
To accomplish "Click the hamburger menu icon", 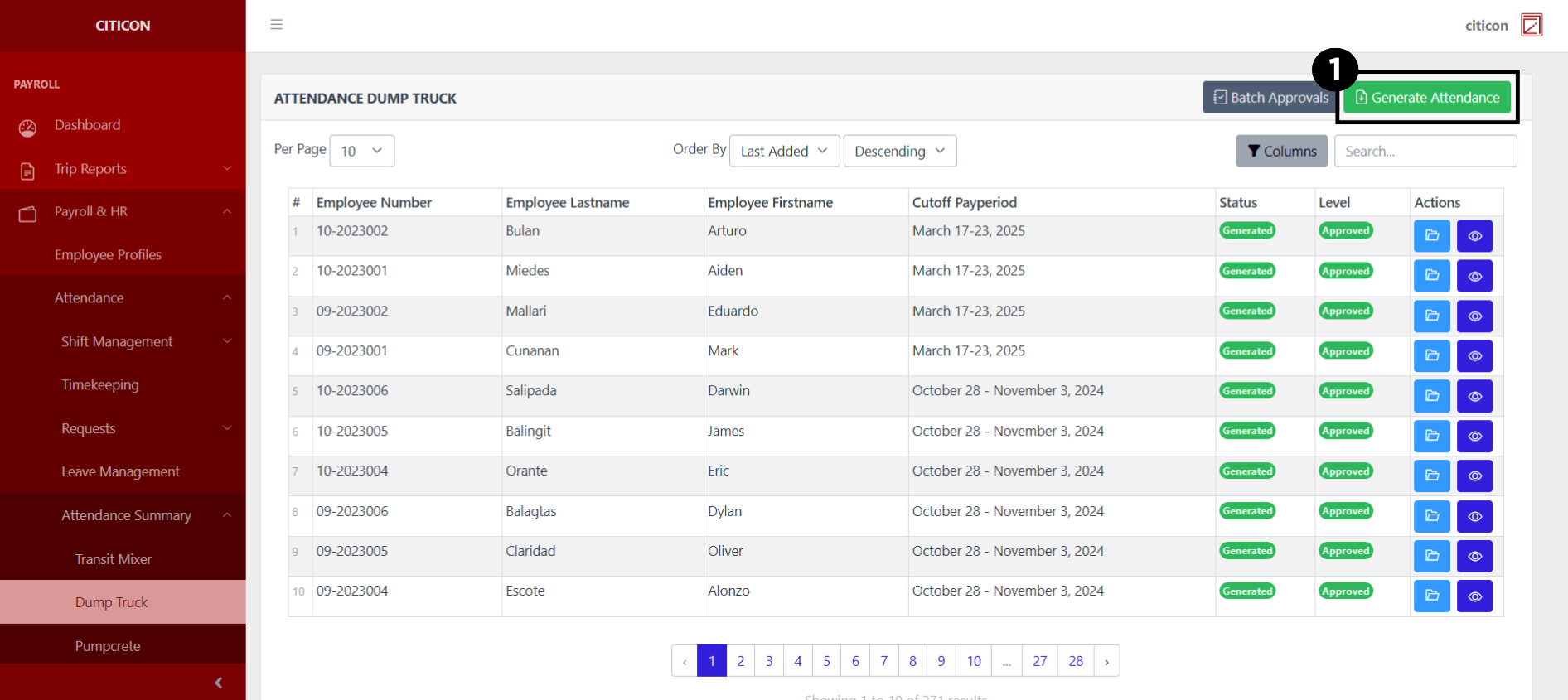I will click(x=277, y=25).
